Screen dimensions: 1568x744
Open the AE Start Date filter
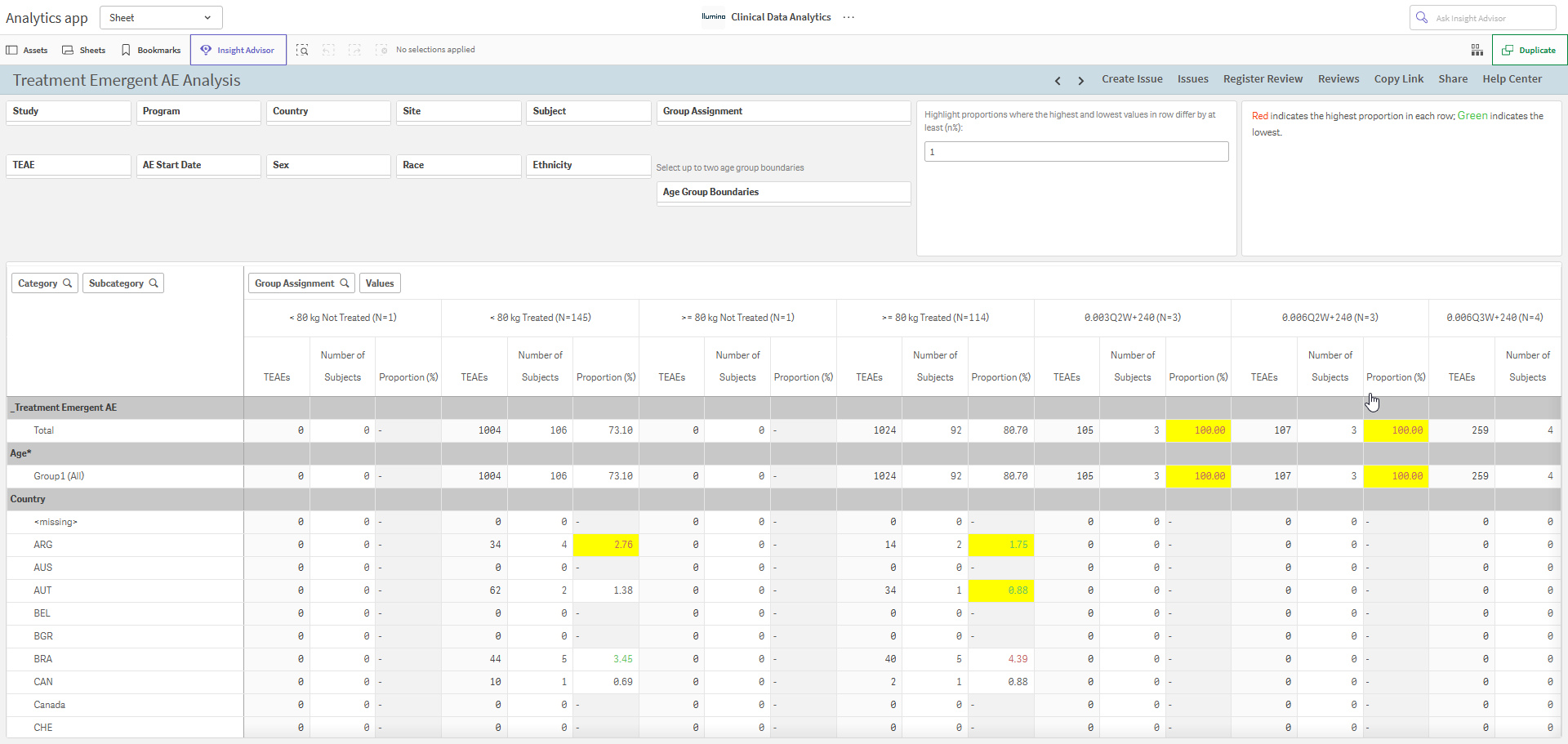click(198, 166)
